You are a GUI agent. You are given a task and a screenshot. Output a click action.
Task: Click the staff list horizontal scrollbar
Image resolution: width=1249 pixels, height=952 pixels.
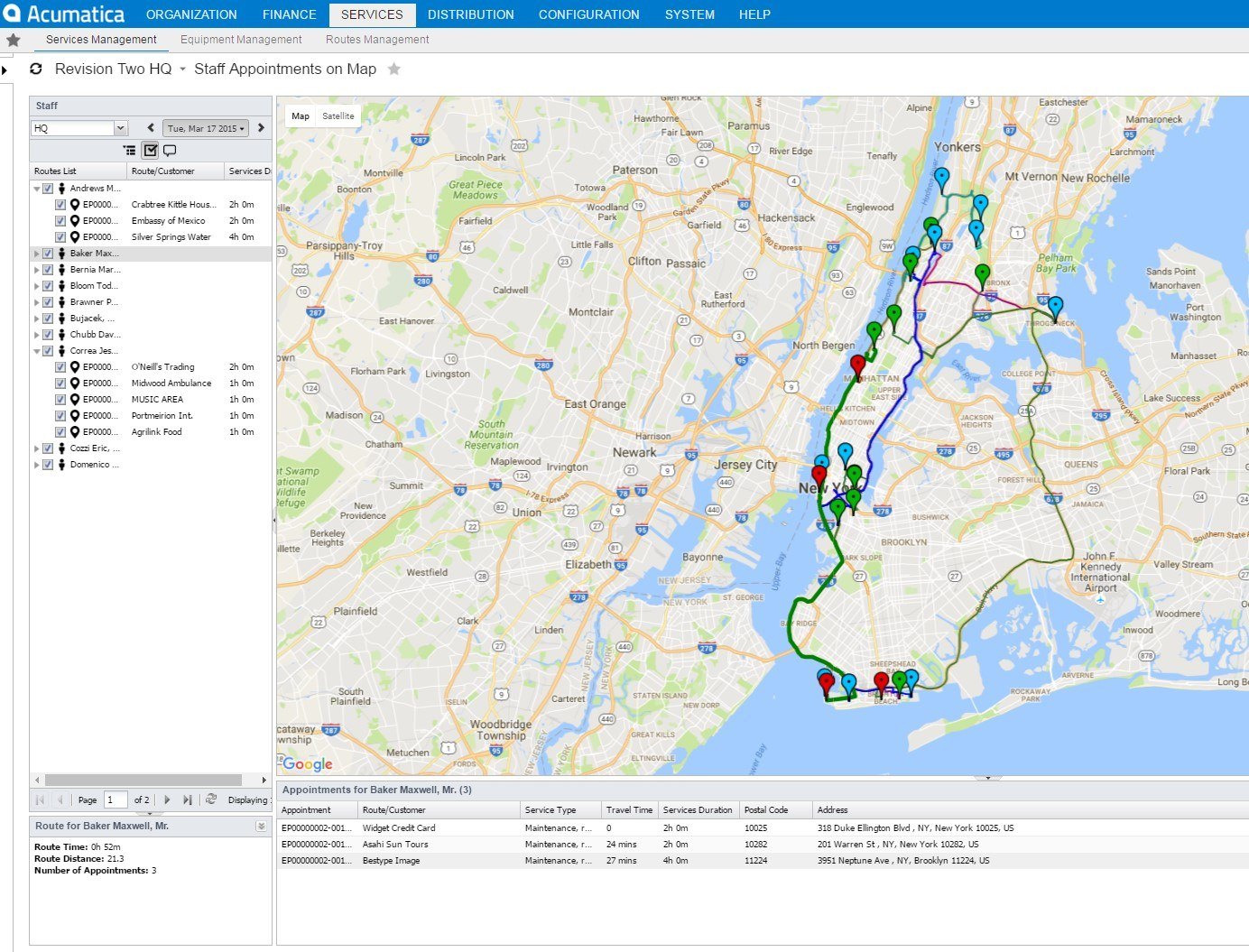143,780
